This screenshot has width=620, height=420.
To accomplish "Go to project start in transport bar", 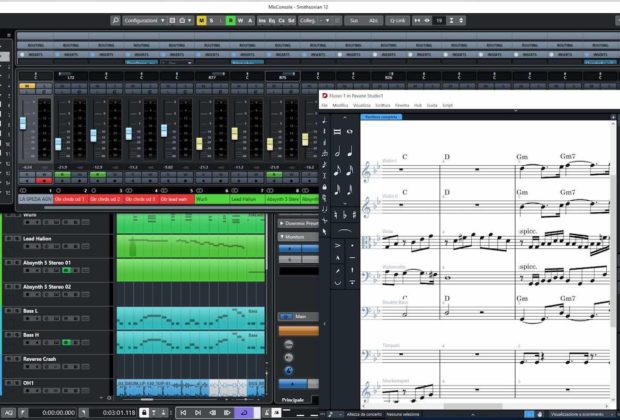I will (x=183, y=413).
